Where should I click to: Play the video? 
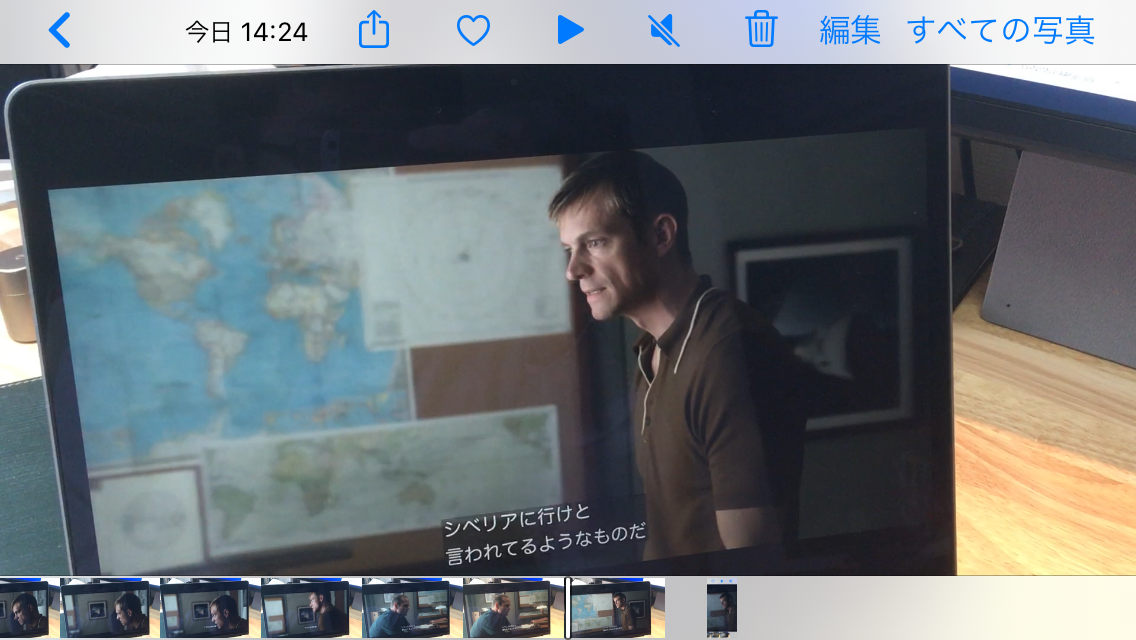pos(570,30)
